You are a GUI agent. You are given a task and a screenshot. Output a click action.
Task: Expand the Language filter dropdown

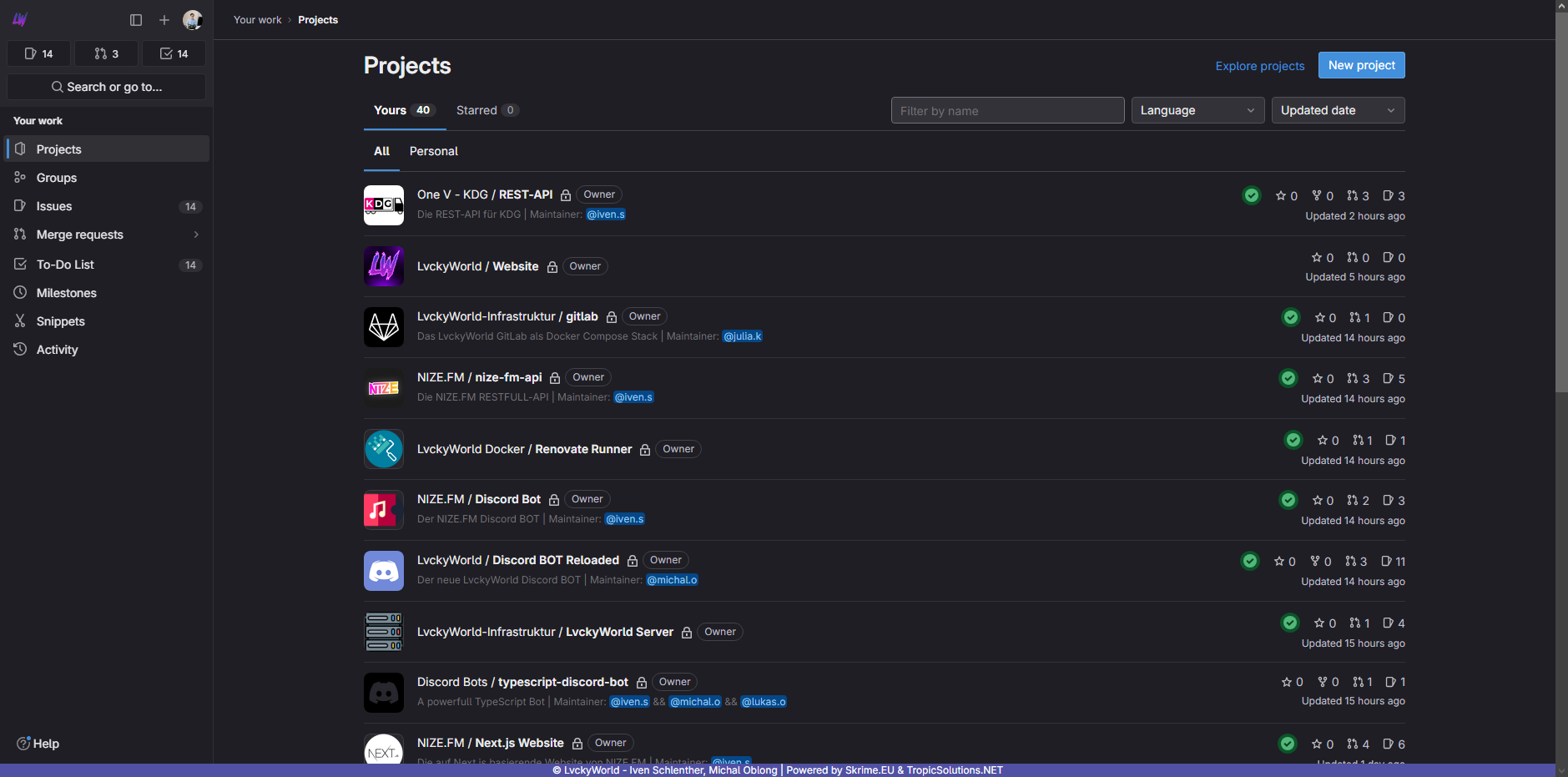point(1197,110)
